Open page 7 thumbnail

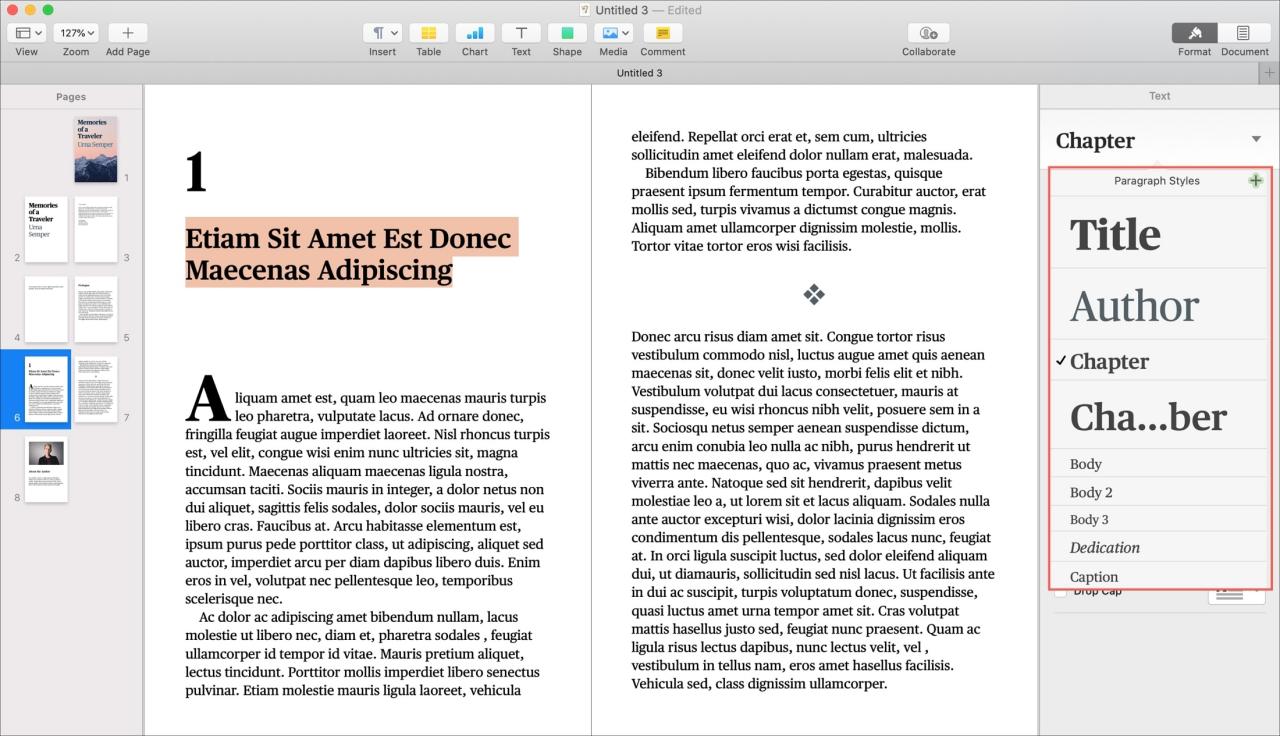coord(95,389)
